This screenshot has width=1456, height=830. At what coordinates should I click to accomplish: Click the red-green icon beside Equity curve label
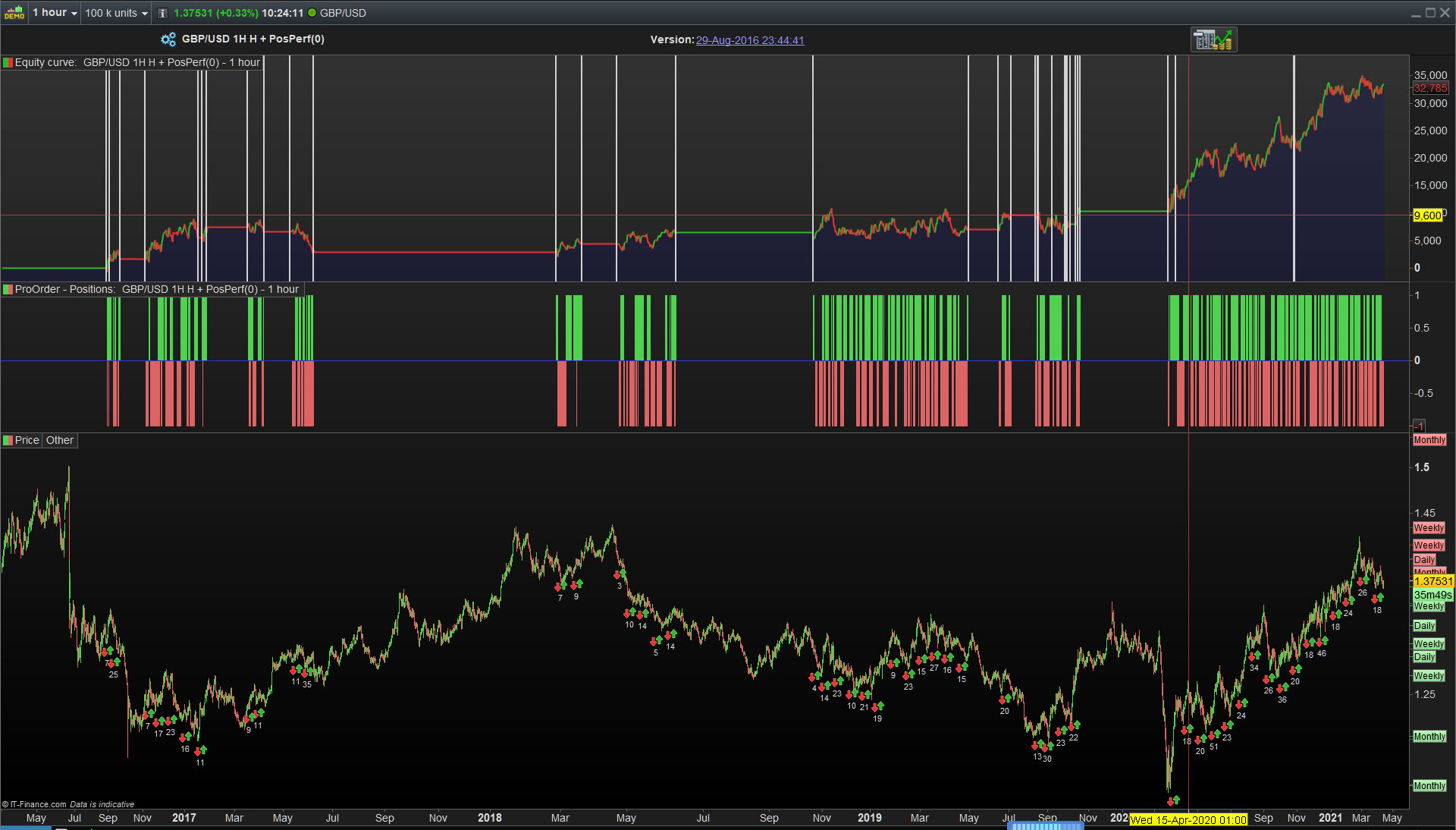(8, 62)
